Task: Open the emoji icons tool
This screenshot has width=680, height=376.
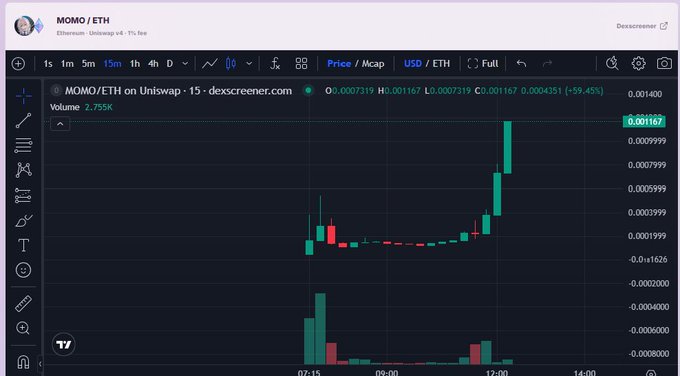Action: click(23, 270)
